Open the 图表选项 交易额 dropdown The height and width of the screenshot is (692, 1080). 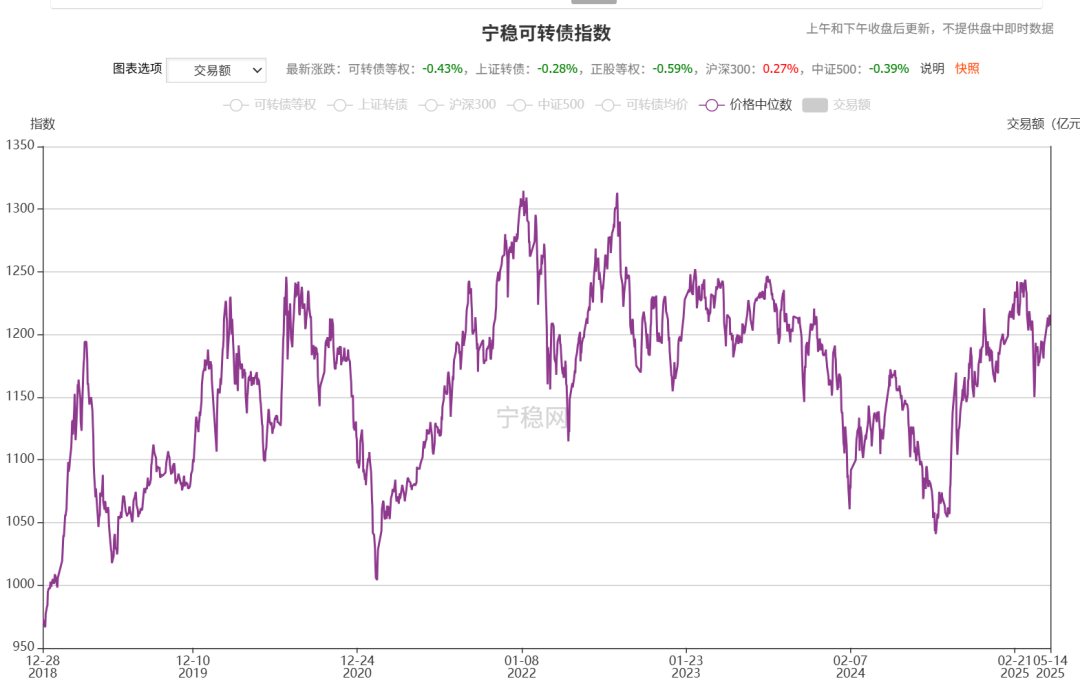[216, 70]
